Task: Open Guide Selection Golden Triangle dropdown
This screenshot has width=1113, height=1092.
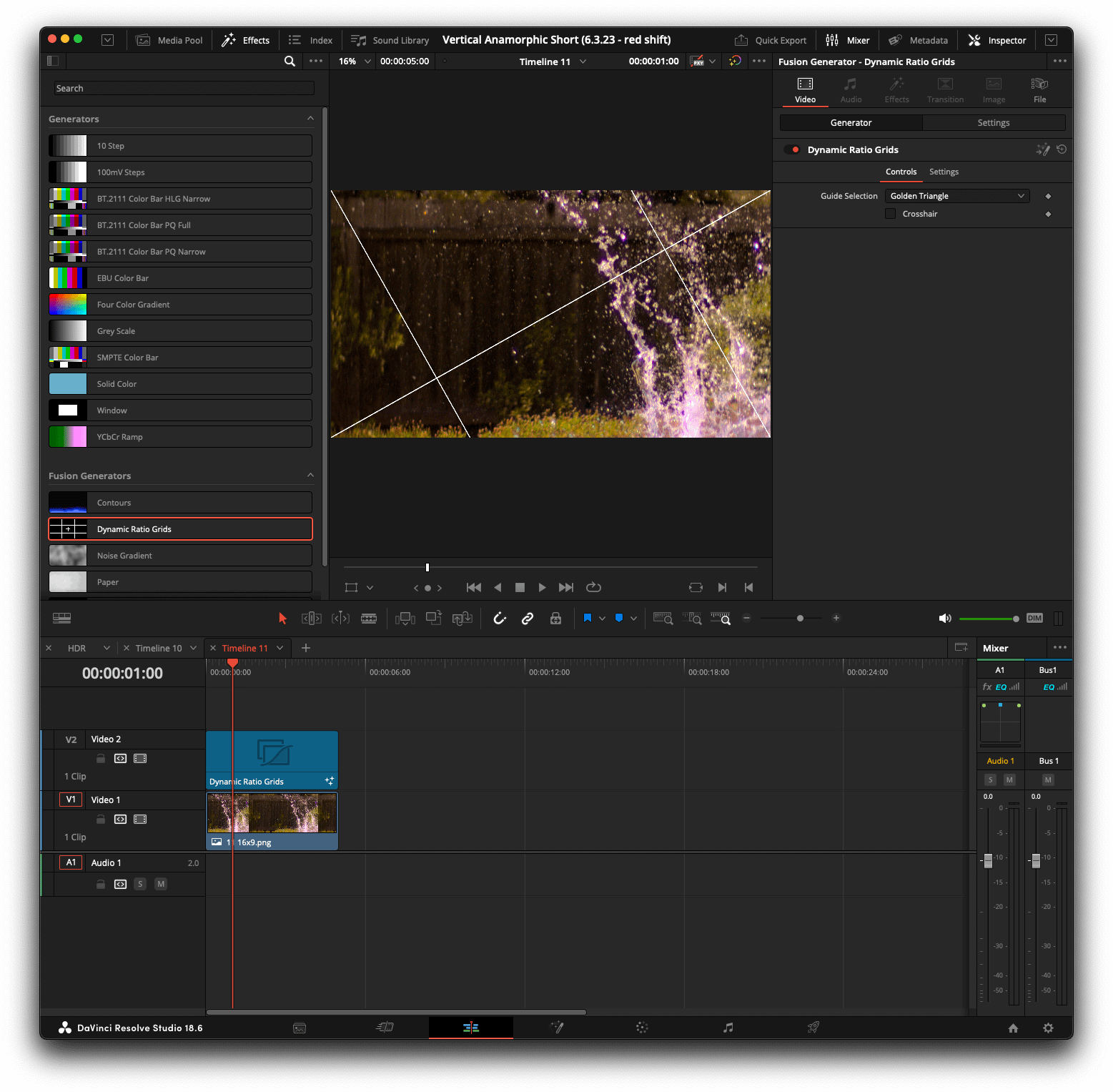Action: (x=957, y=196)
